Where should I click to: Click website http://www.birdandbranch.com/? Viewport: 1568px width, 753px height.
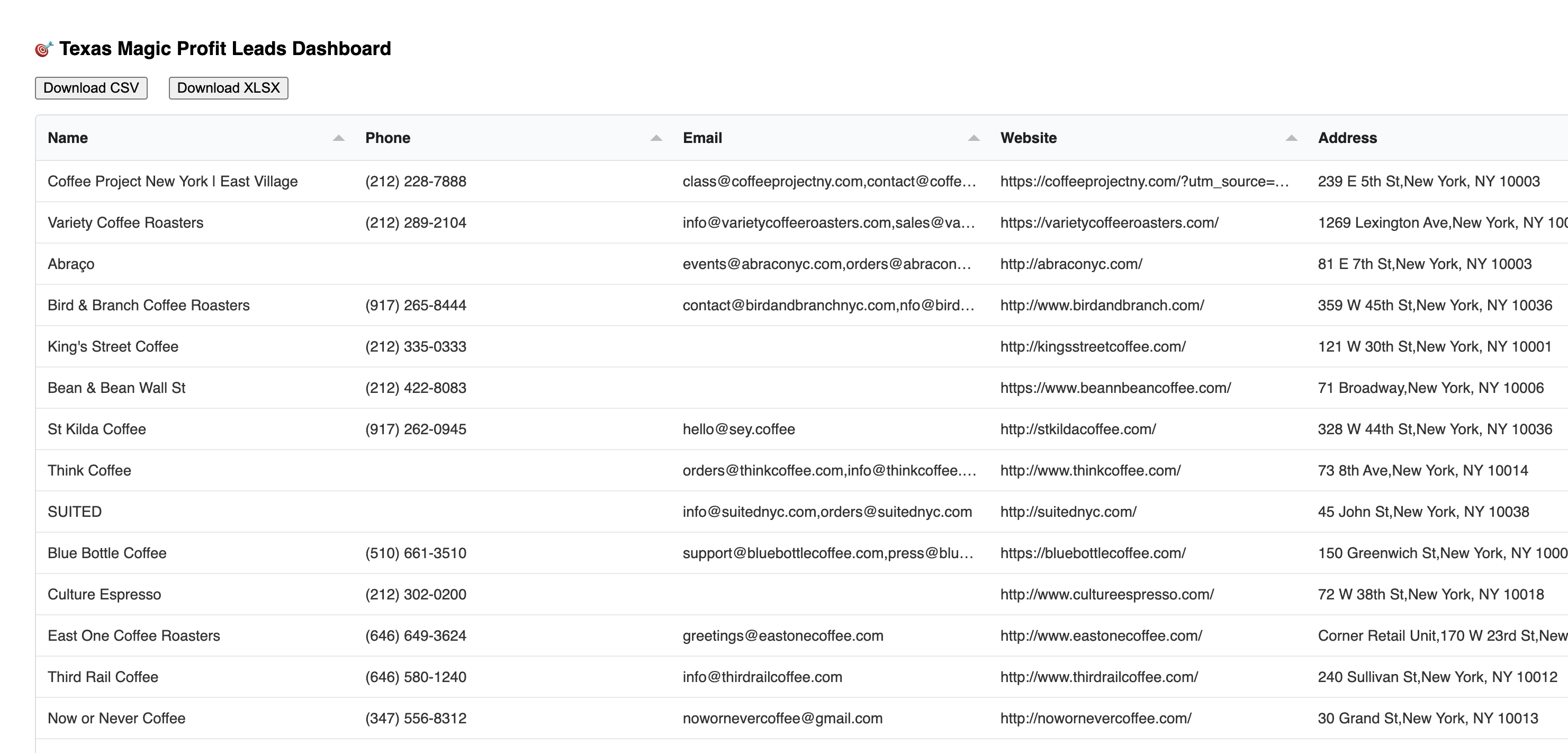tap(1102, 306)
